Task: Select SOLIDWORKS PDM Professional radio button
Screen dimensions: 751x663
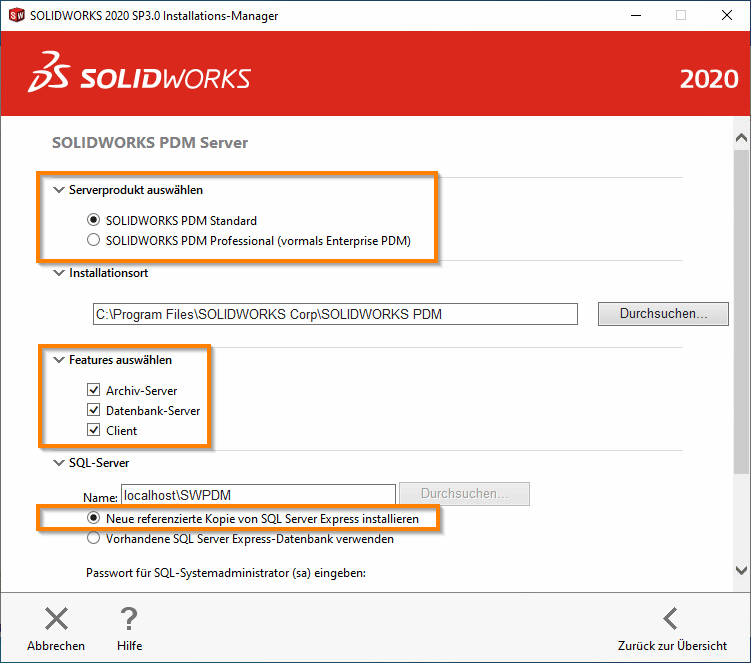Action: [x=93, y=240]
